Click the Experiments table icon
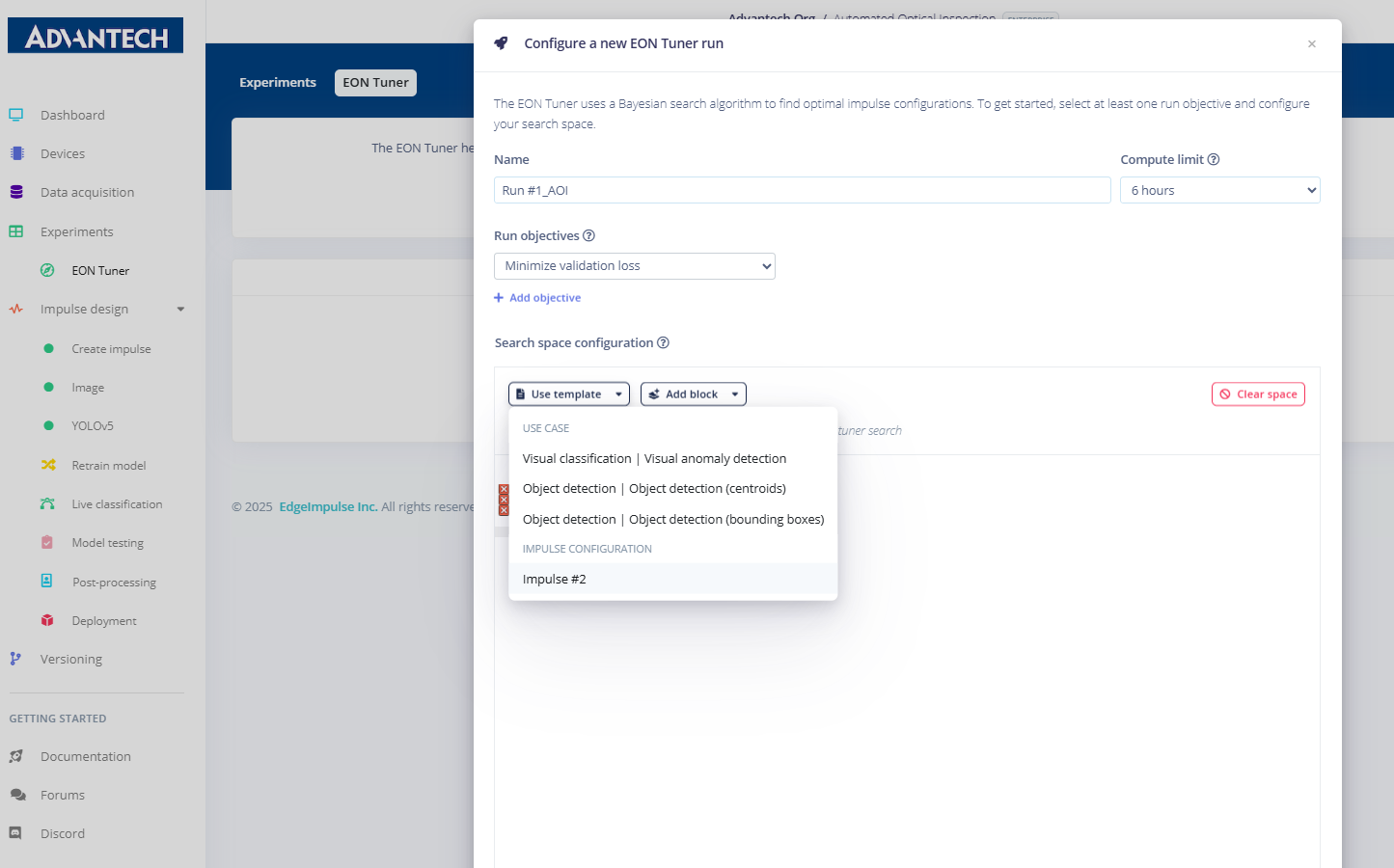This screenshot has width=1394, height=868. 16,231
